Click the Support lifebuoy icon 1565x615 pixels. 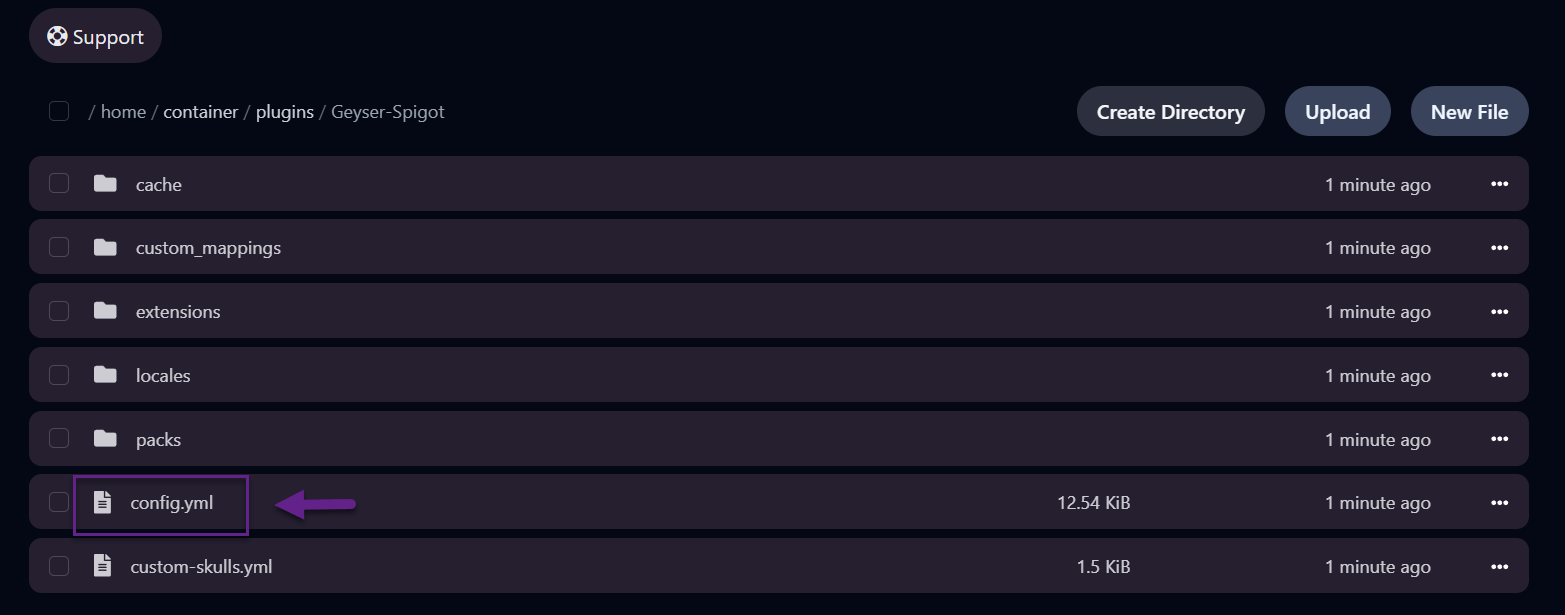[x=58, y=37]
